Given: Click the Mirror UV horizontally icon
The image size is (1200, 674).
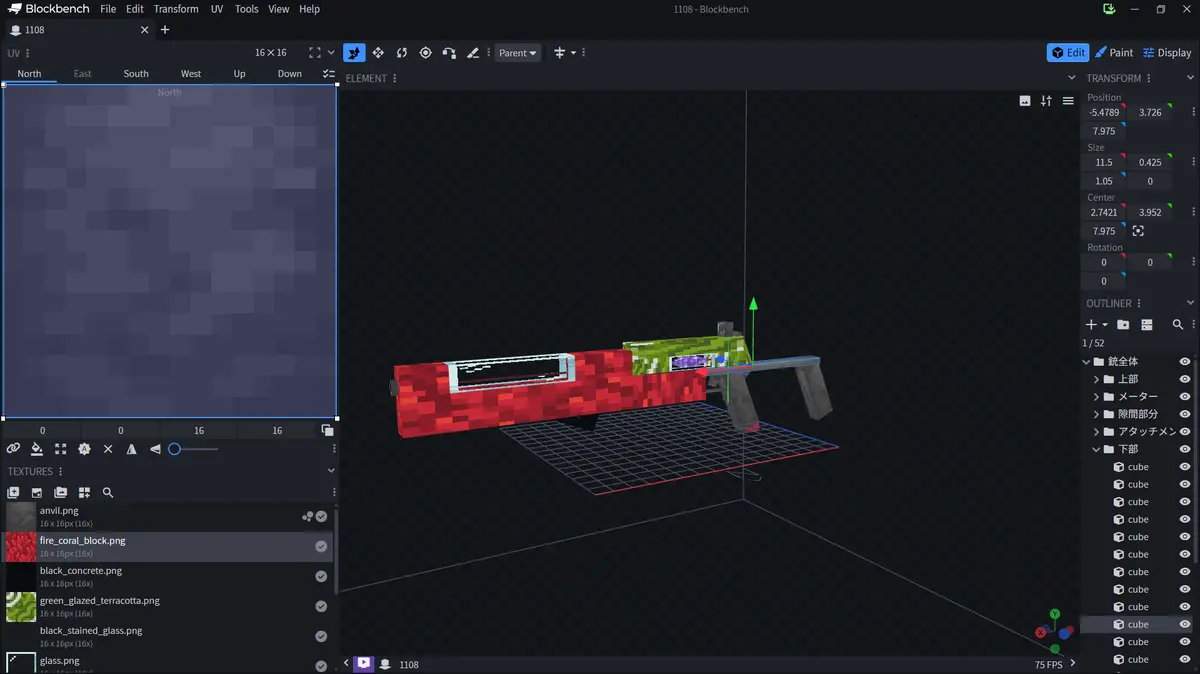Looking at the screenshot, I should (x=131, y=450).
